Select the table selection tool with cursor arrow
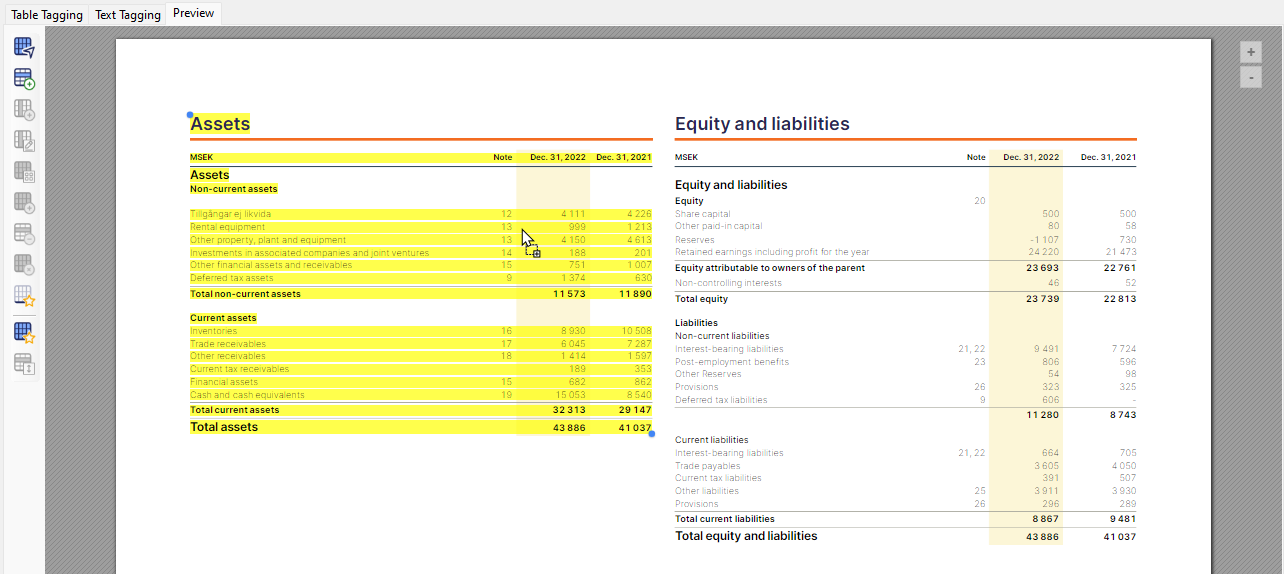The height and width of the screenshot is (574, 1284). tap(24, 47)
